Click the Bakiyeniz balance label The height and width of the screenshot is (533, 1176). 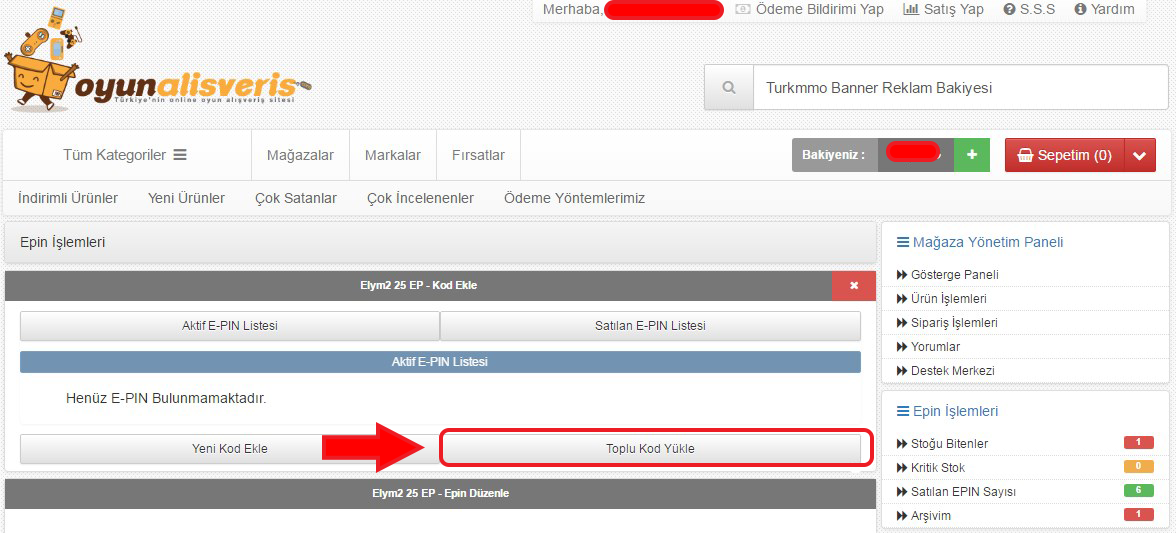834,155
